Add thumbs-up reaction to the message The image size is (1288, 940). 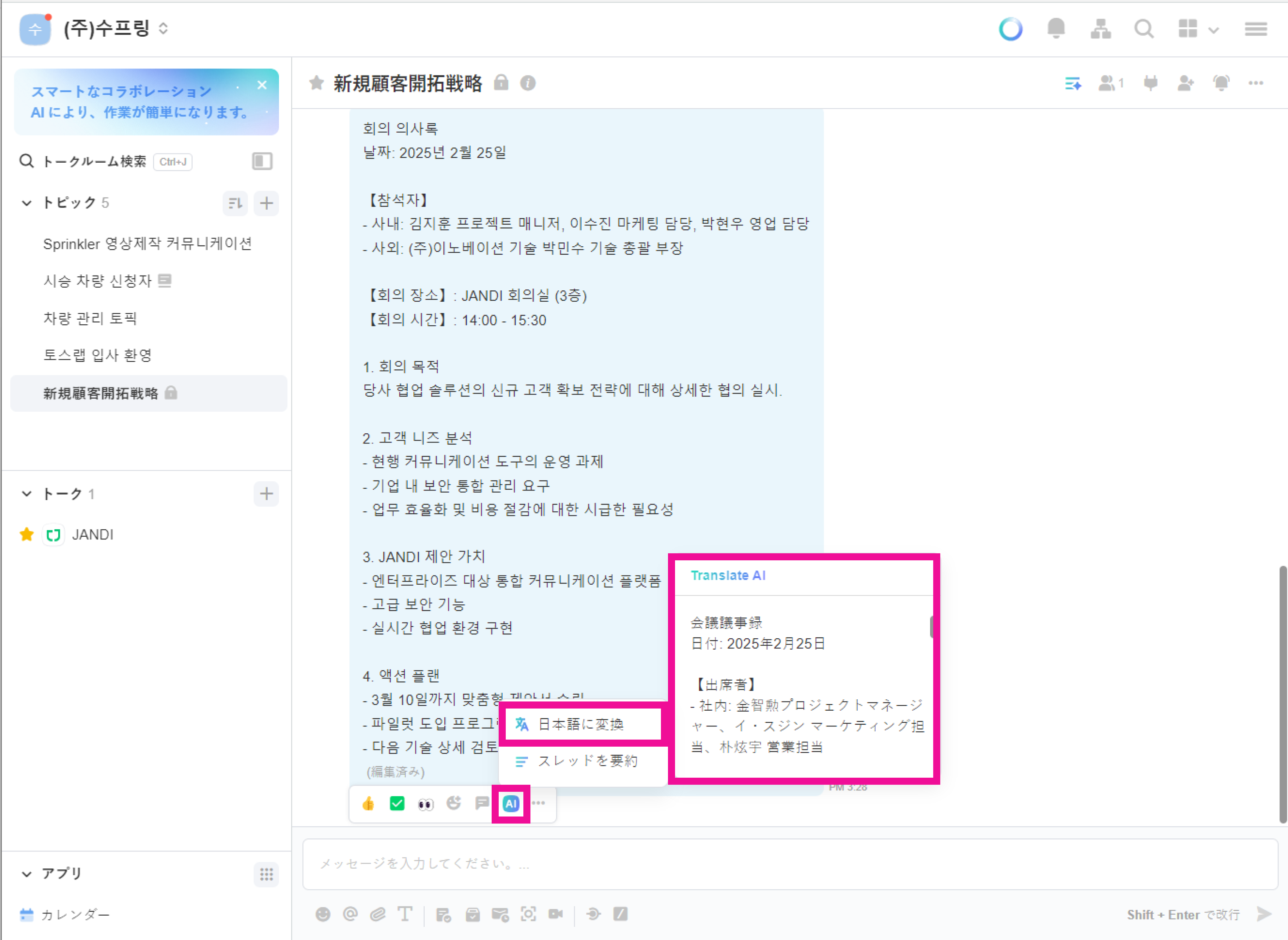click(369, 803)
